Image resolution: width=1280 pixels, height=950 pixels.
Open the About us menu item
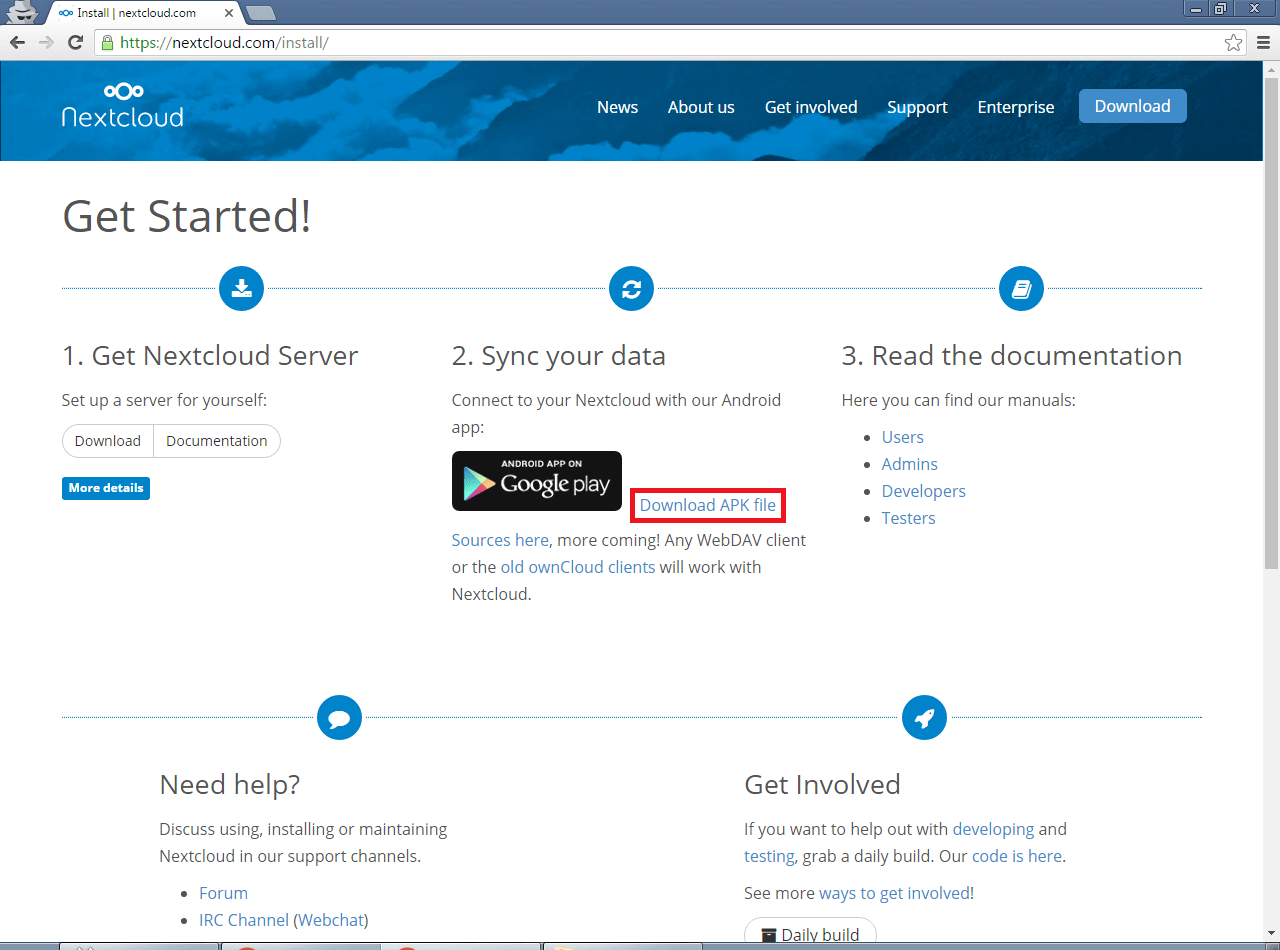coord(701,107)
